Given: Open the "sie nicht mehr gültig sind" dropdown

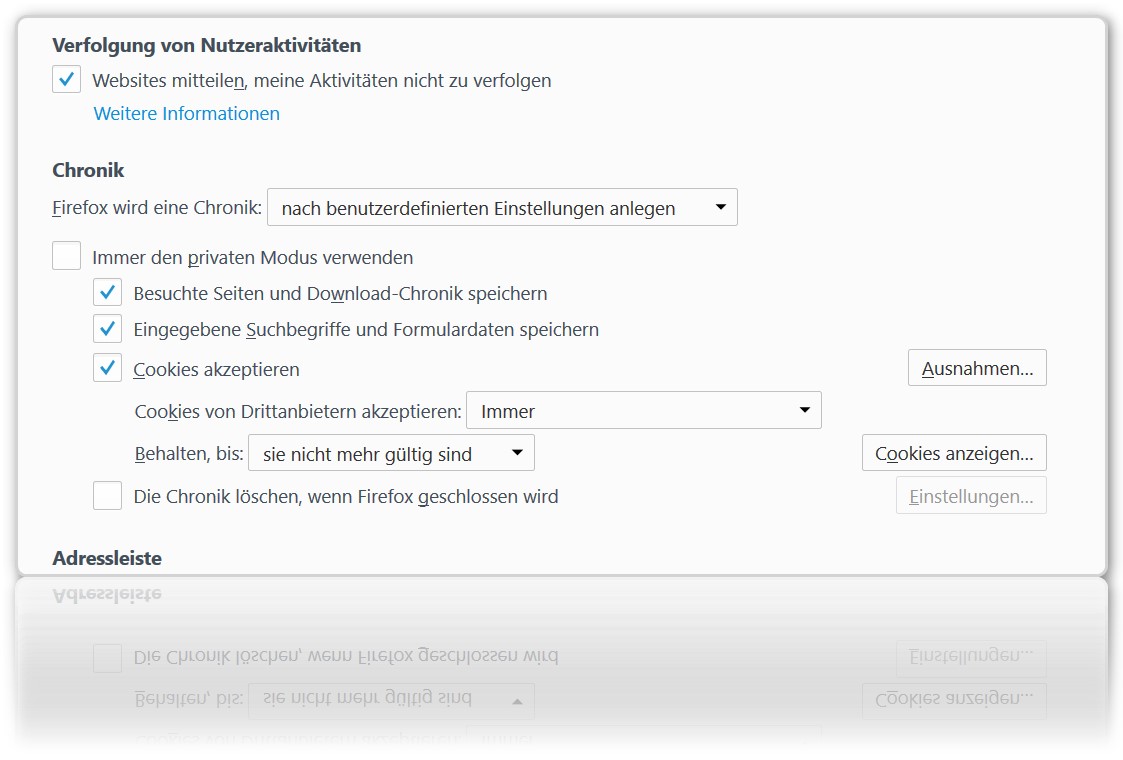Looking at the screenshot, I should click(x=391, y=454).
